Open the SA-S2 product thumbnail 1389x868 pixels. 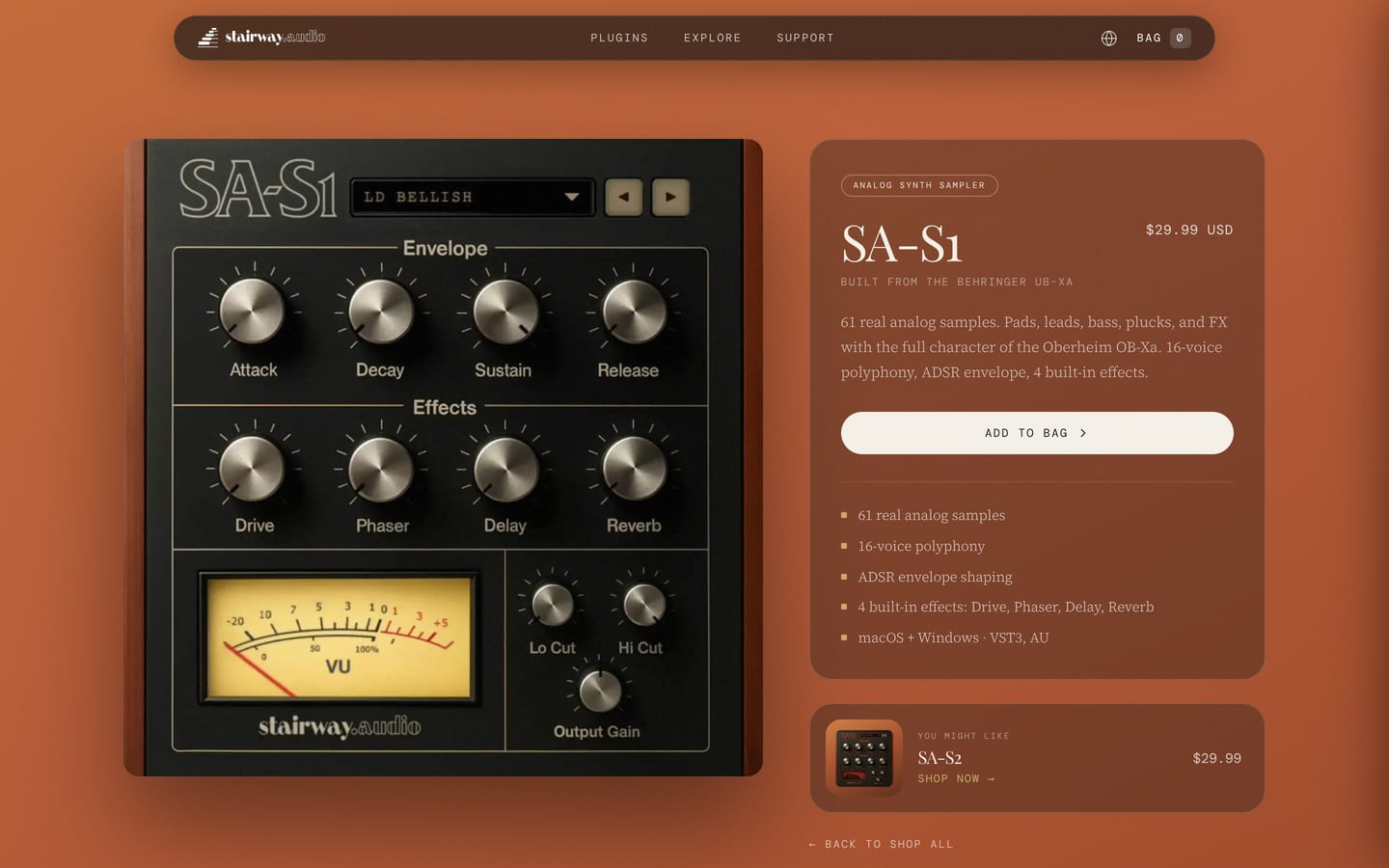(864, 757)
